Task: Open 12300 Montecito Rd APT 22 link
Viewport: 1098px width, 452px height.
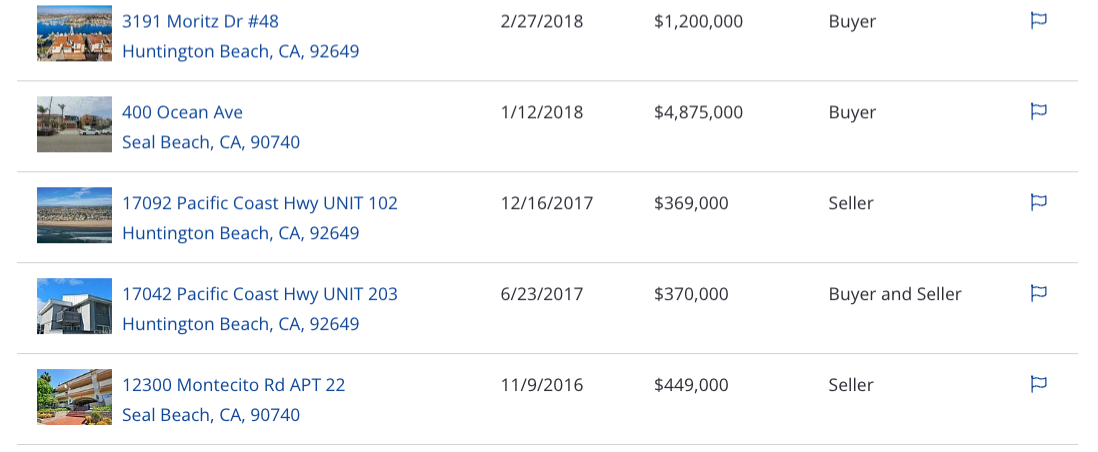Action: 234,385
